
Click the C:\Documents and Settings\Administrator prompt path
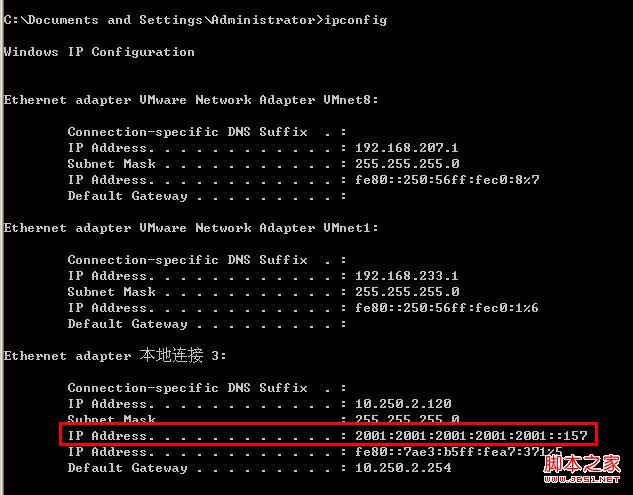(159, 20)
